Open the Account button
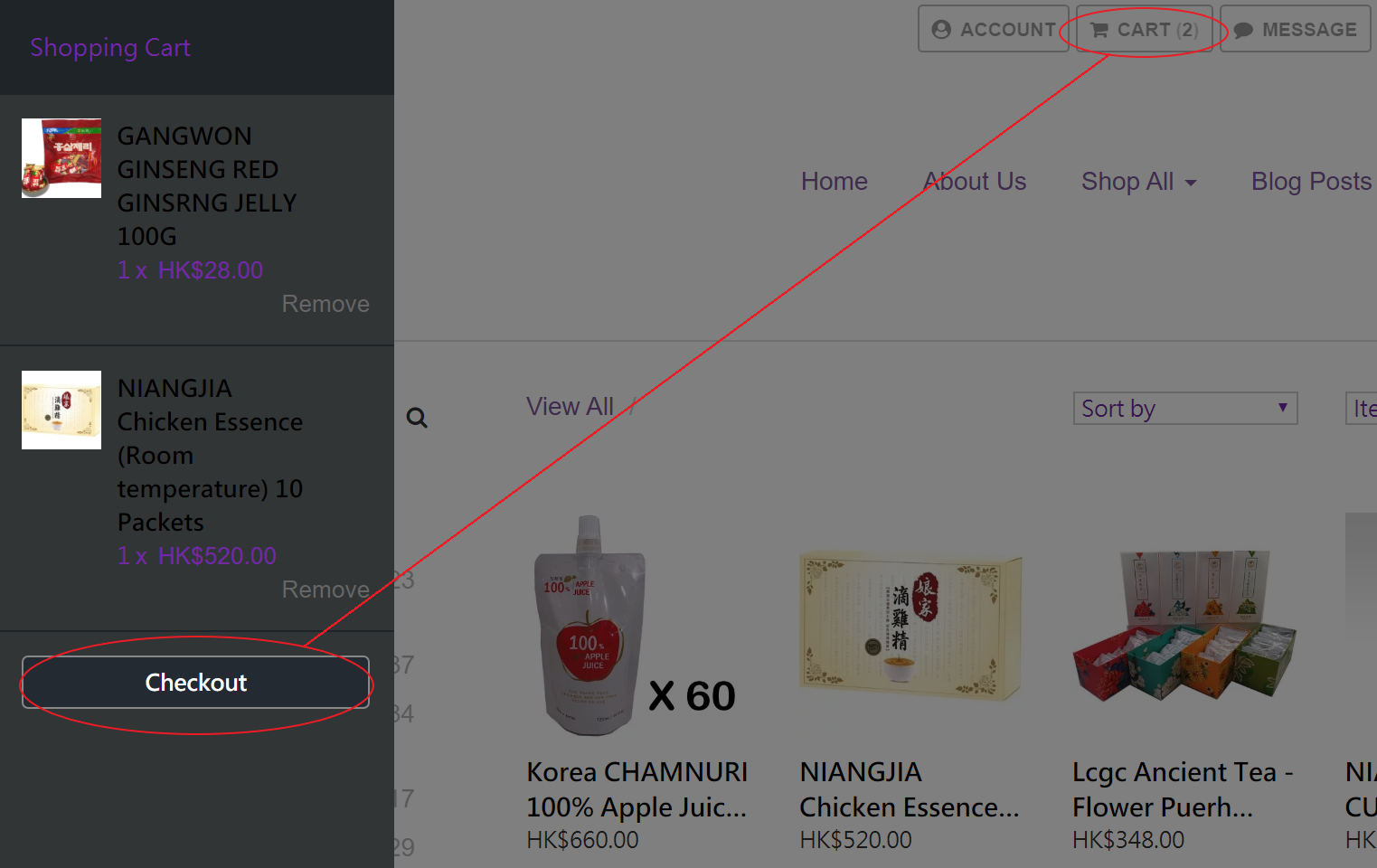The width and height of the screenshot is (1377, 868). (994, 30)
